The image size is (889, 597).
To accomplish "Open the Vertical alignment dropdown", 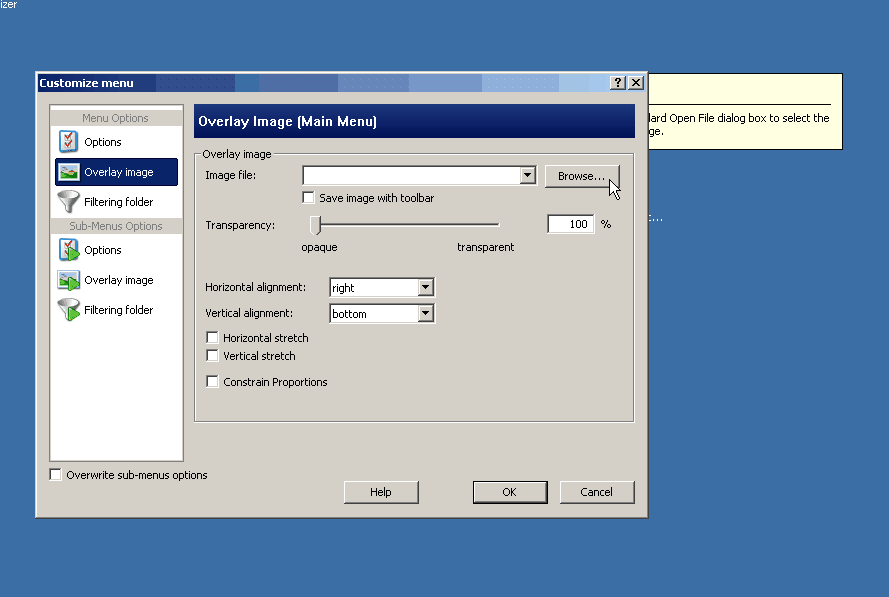I will coord(425,314).
